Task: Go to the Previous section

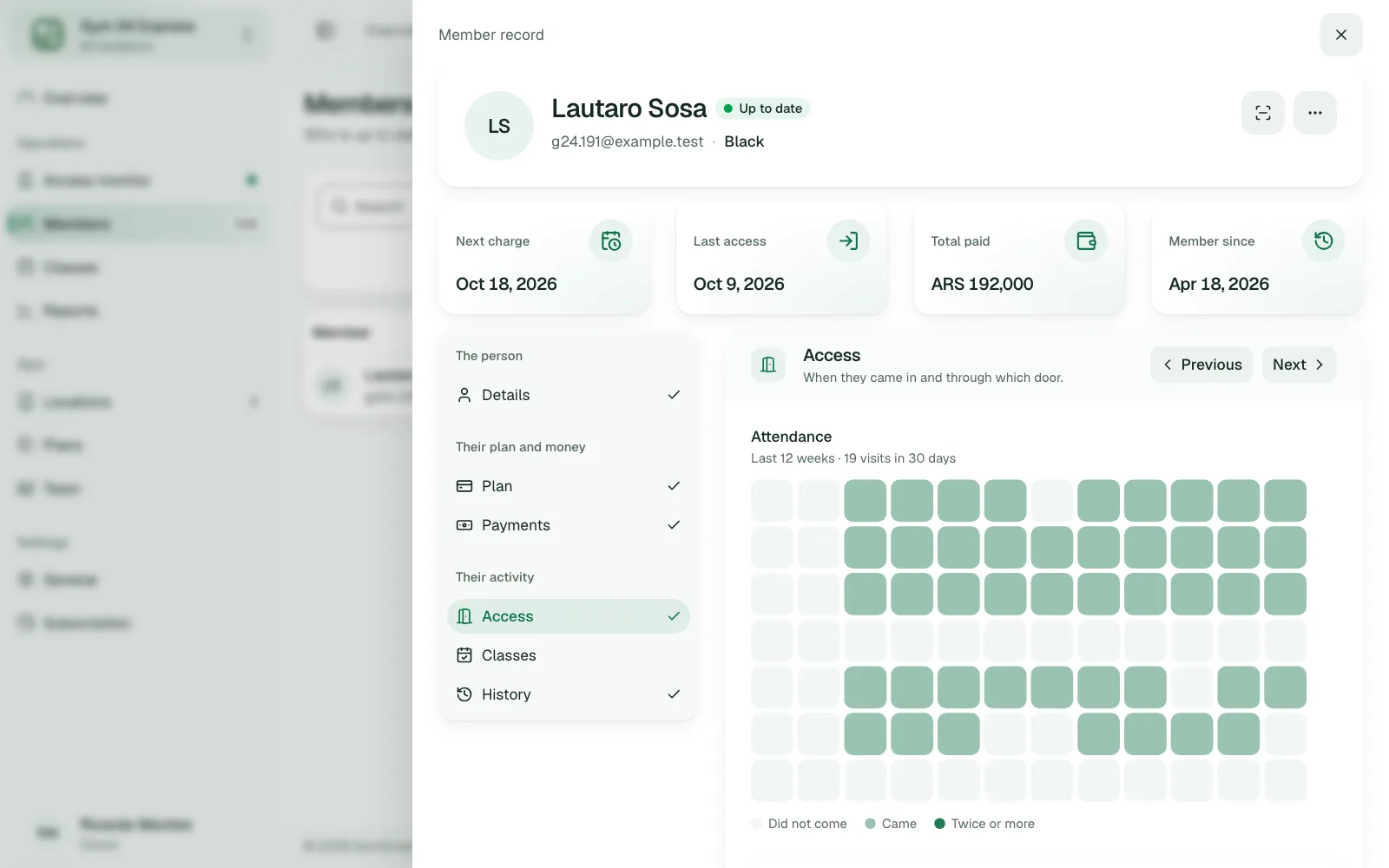Action: [1201, 365]
